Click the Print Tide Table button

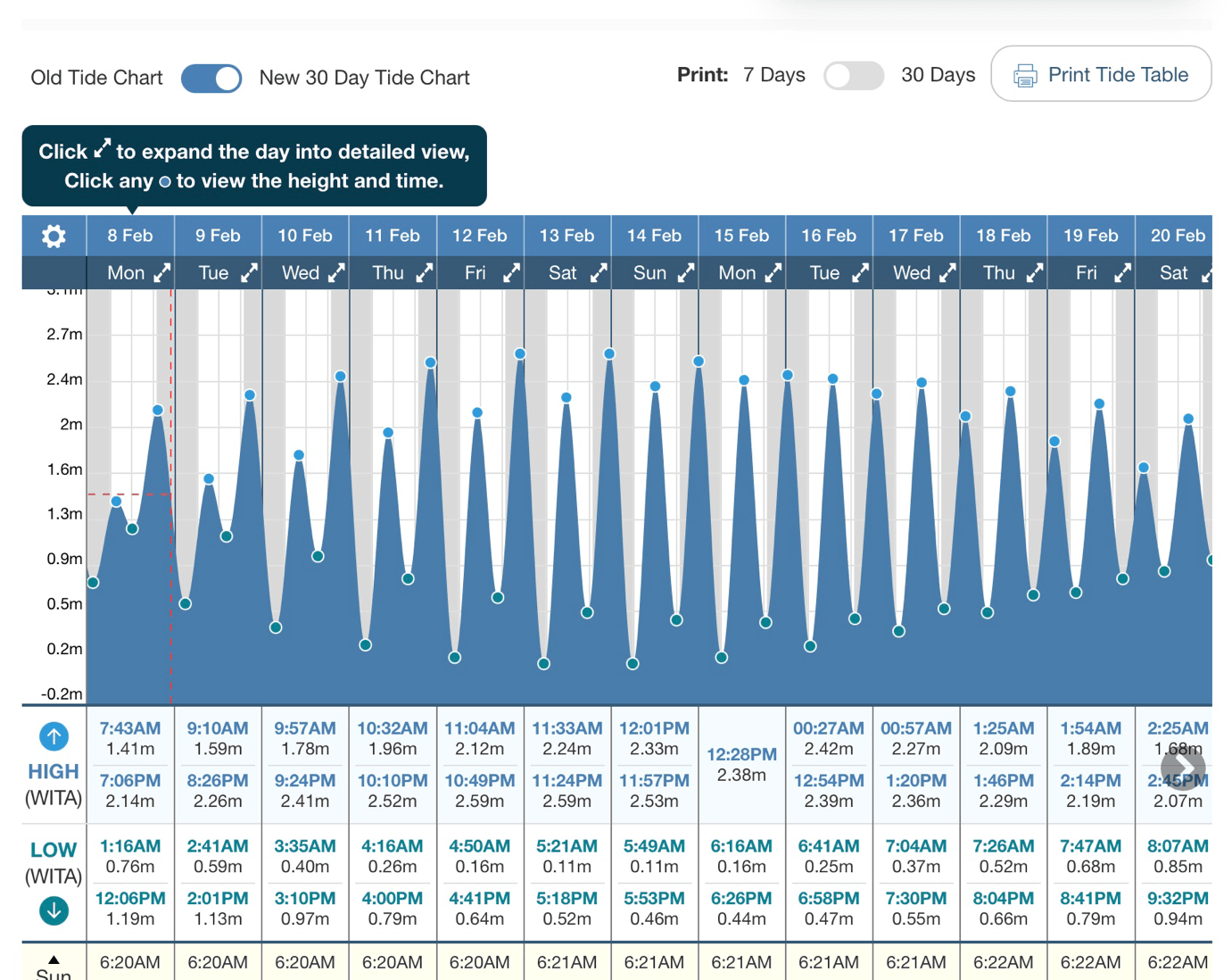[1101, 75]
